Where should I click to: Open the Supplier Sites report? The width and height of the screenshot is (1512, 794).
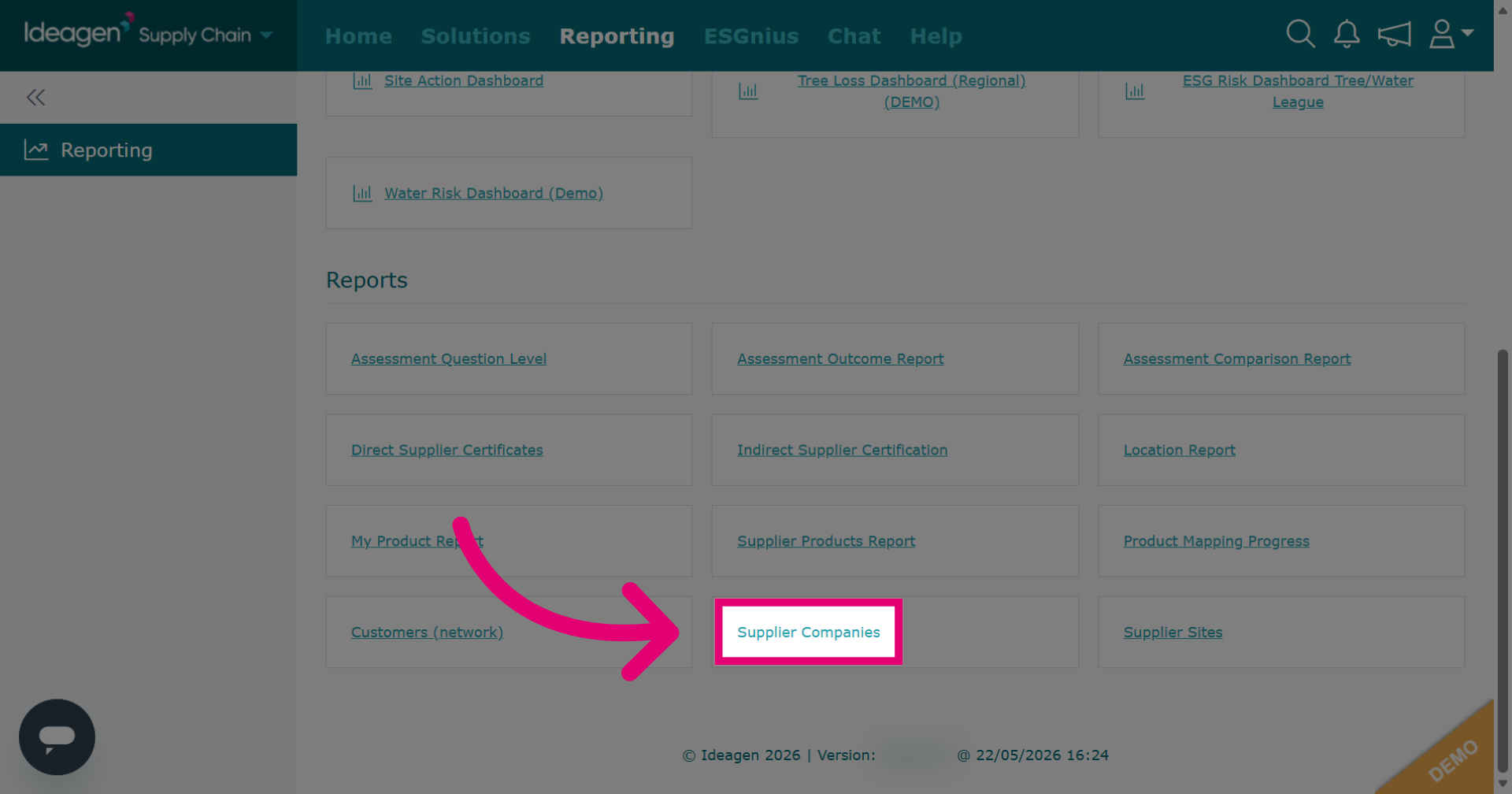tap(1173, 632)
